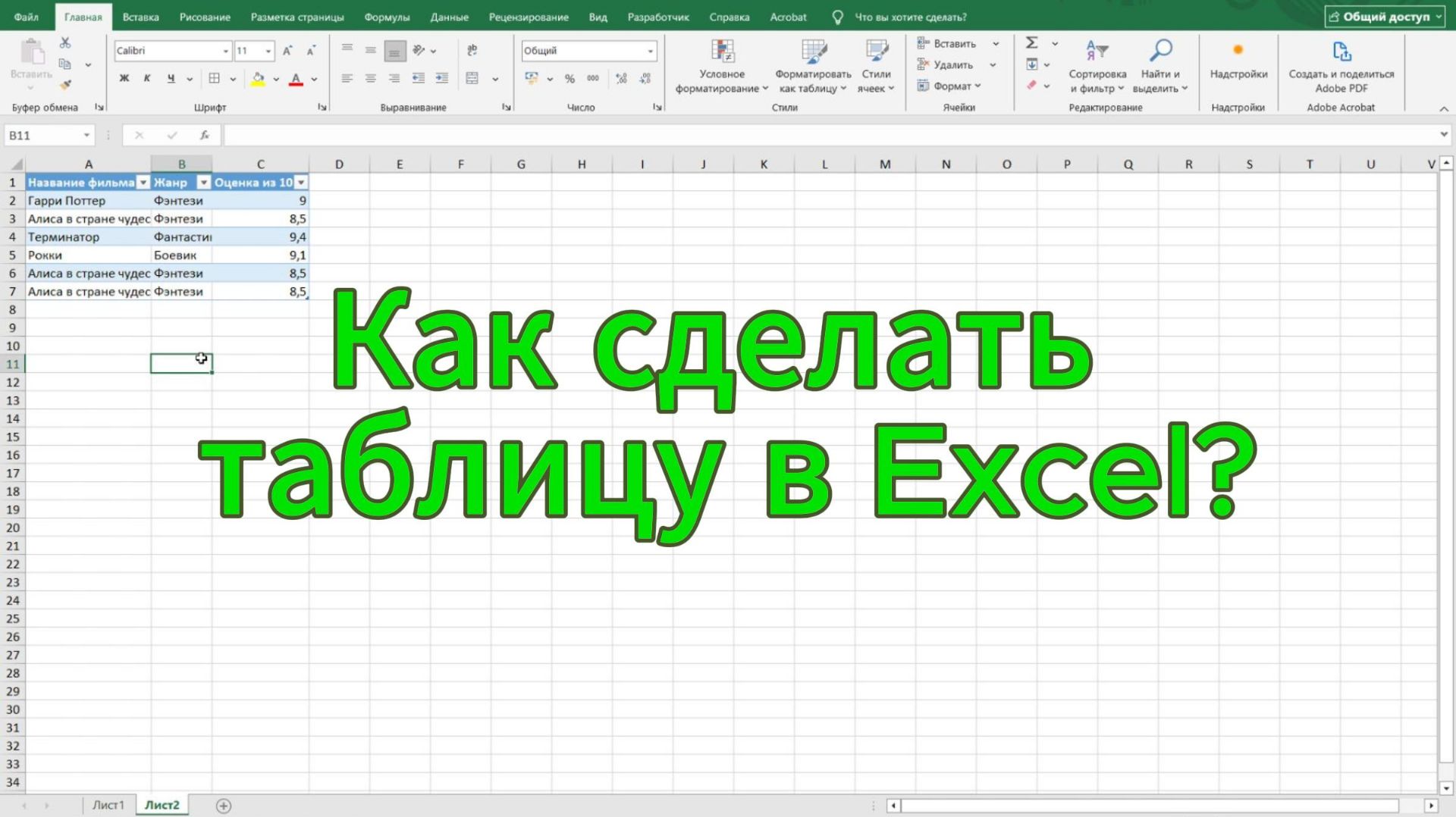Switch to the Рецензирование tab
Viewport: 1456px width, 817px height.
[529, 17]
